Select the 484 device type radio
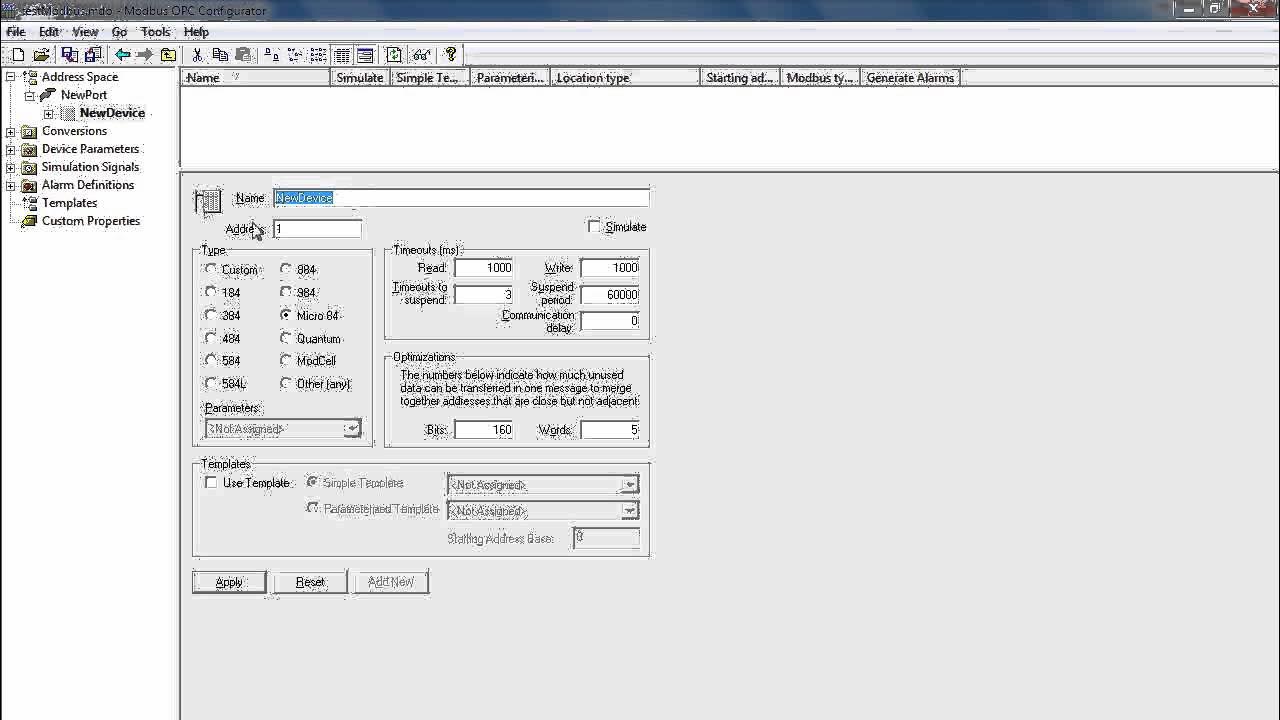 (x=210, y=338)
